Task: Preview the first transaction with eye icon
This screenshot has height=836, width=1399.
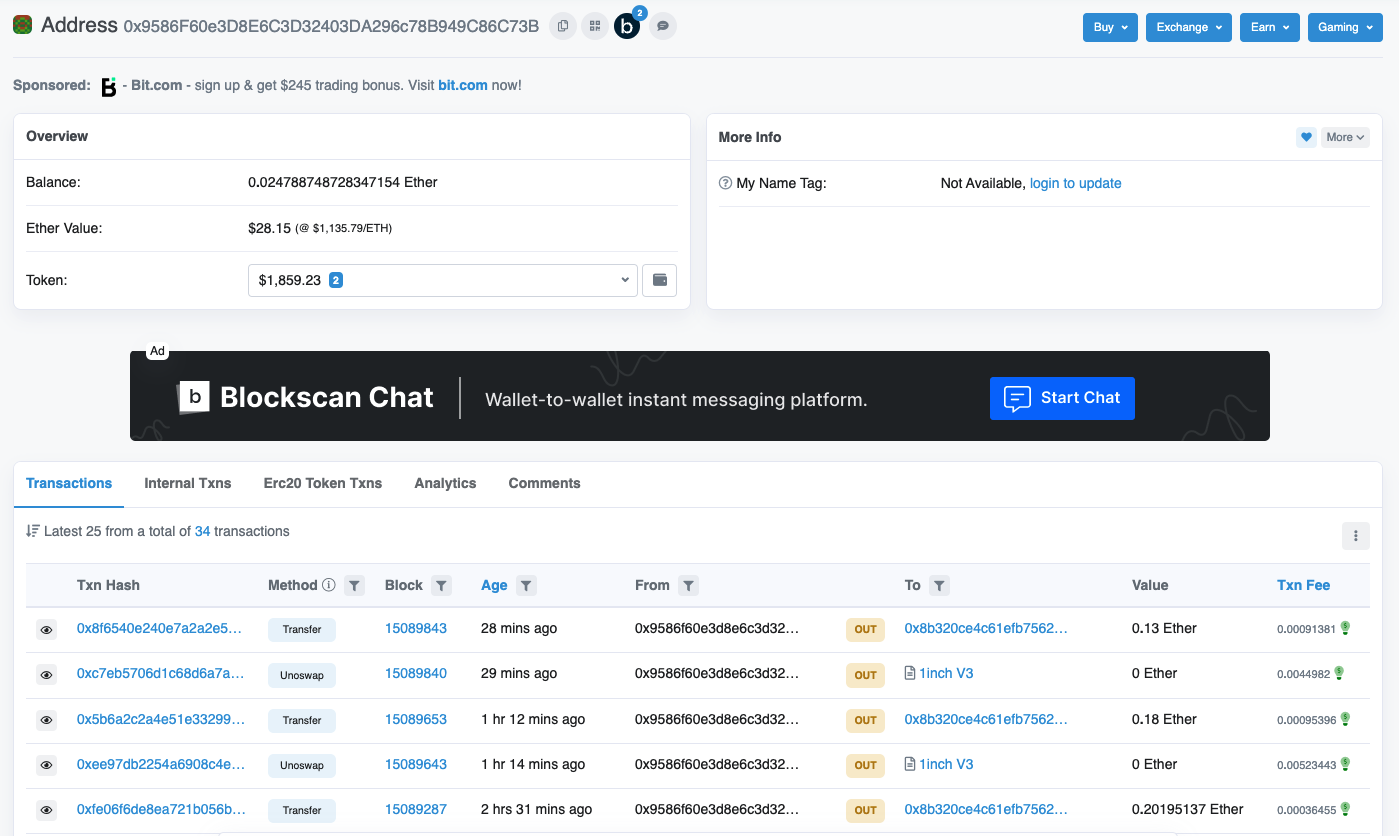Action: tap(46, 630)
